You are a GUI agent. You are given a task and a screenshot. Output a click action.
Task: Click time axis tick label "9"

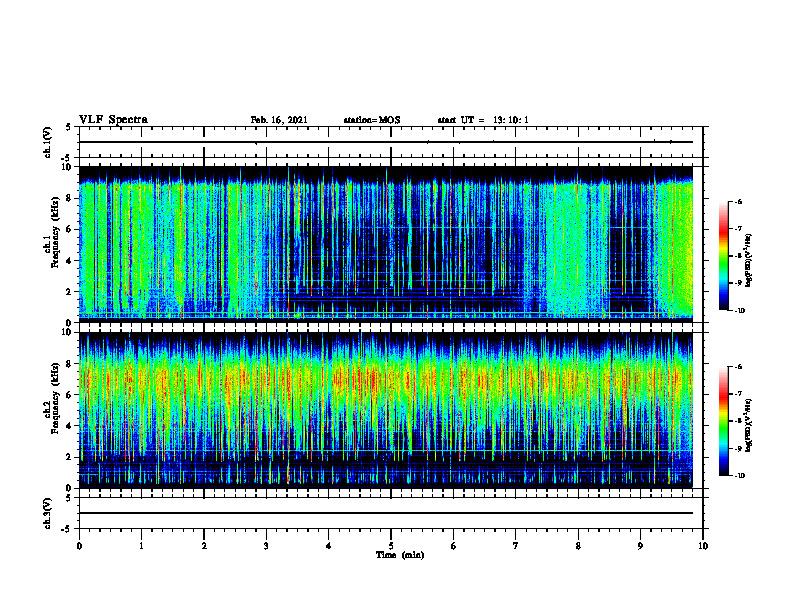click(640, 546)
